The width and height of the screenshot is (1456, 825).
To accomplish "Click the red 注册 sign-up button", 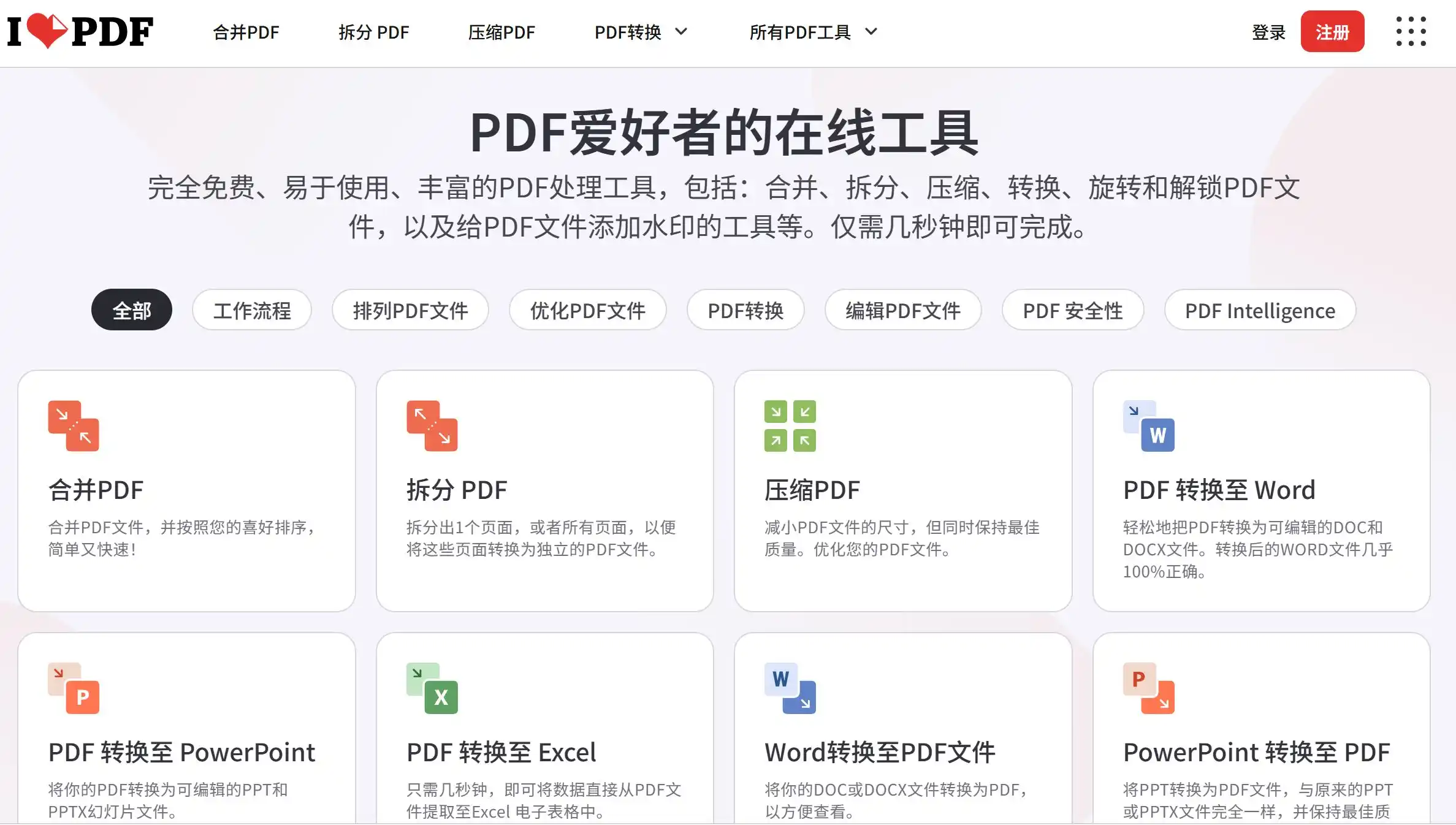I will point(1332,31).
